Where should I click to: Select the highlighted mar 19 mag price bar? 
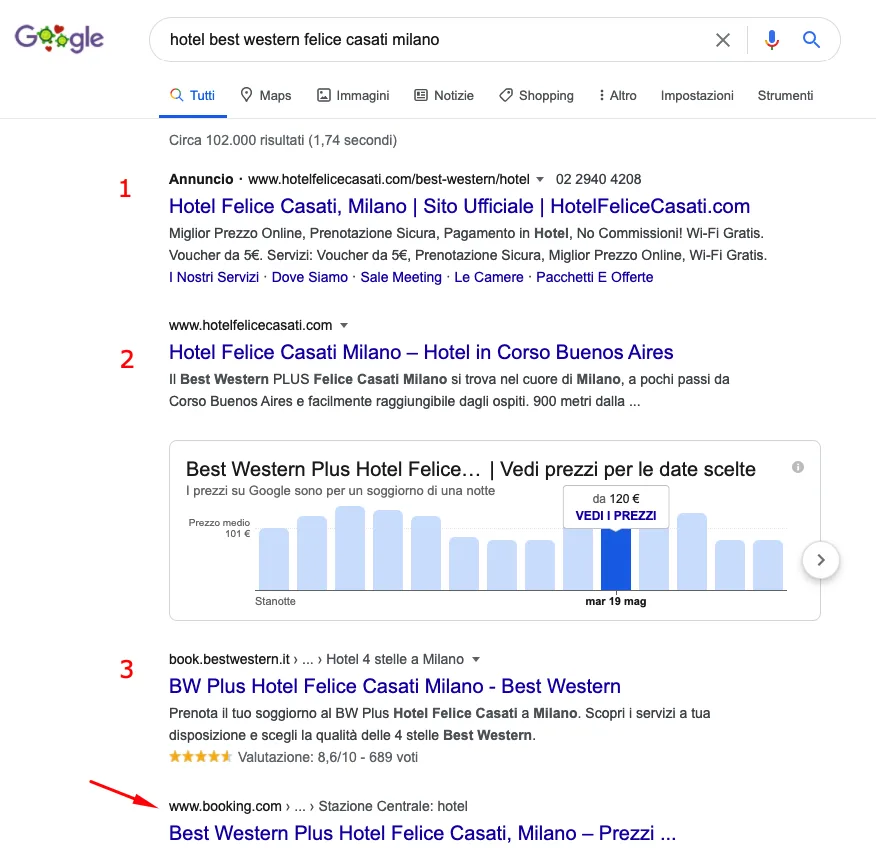(616, 559)
